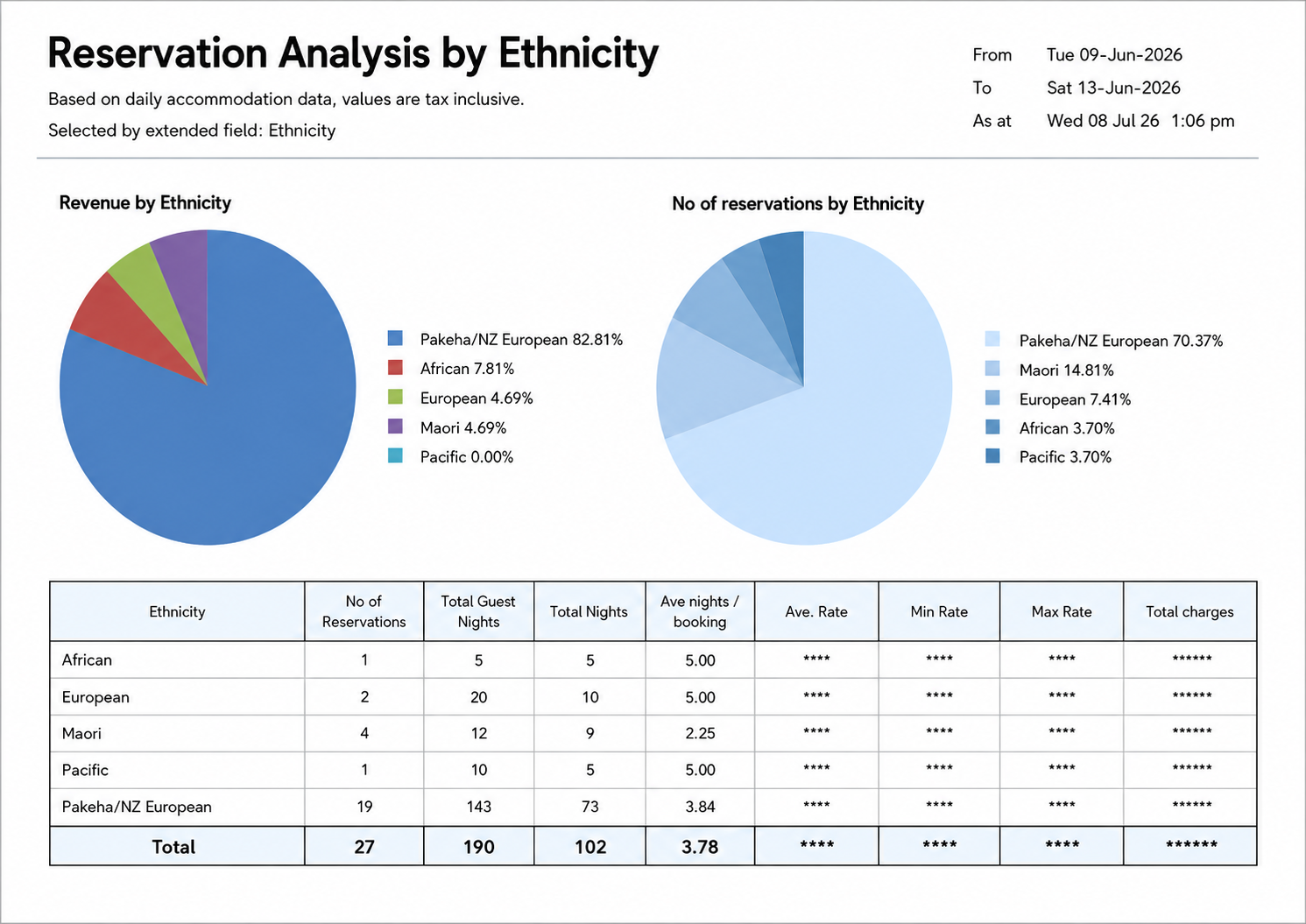Image resolution: width=1306 pixels, height=924 pixels.
Task: Click 'Pacific 3.70%' legend label
Action: [1065, 456]
